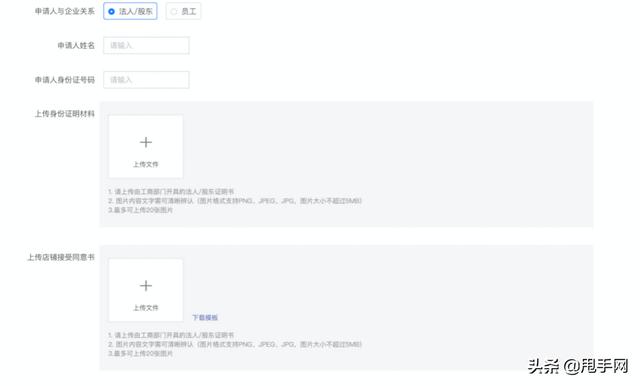Click plus icon under 上传身份证明材料
640x386 pixels.
[x=146, y=142]
